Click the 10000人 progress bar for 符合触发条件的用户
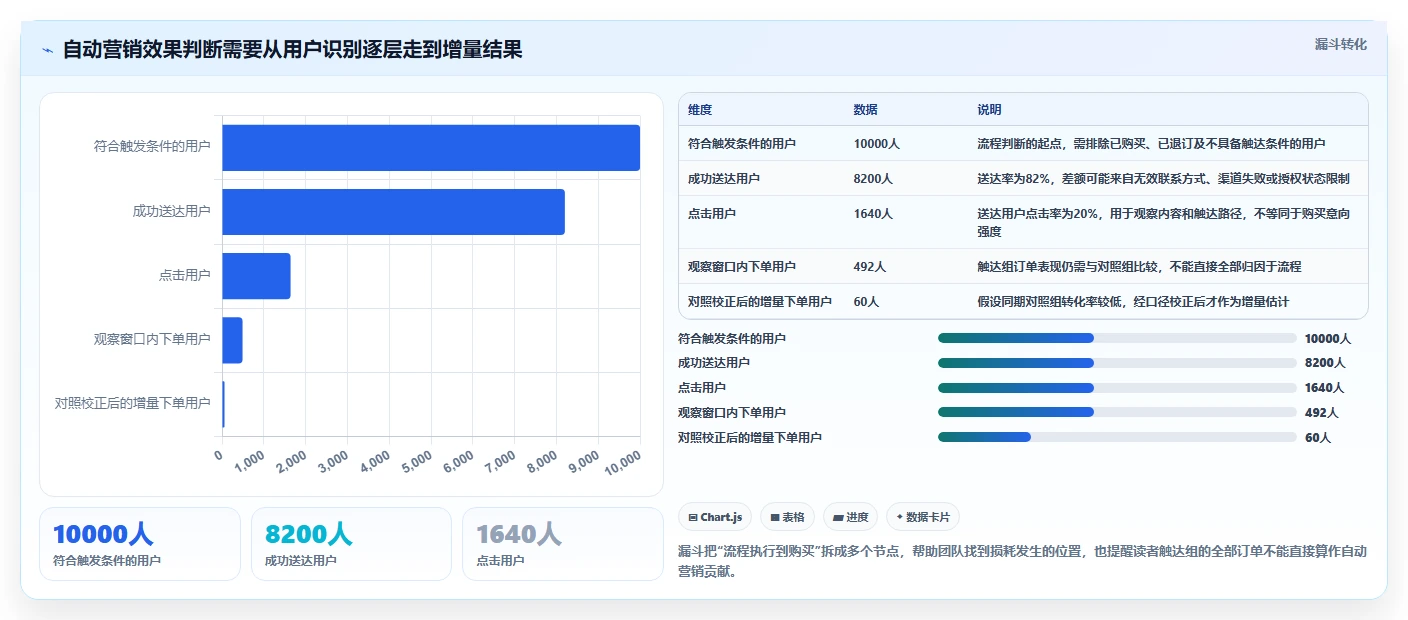Viewport: 1408px width, 620px height. (x=1117, y=338)
